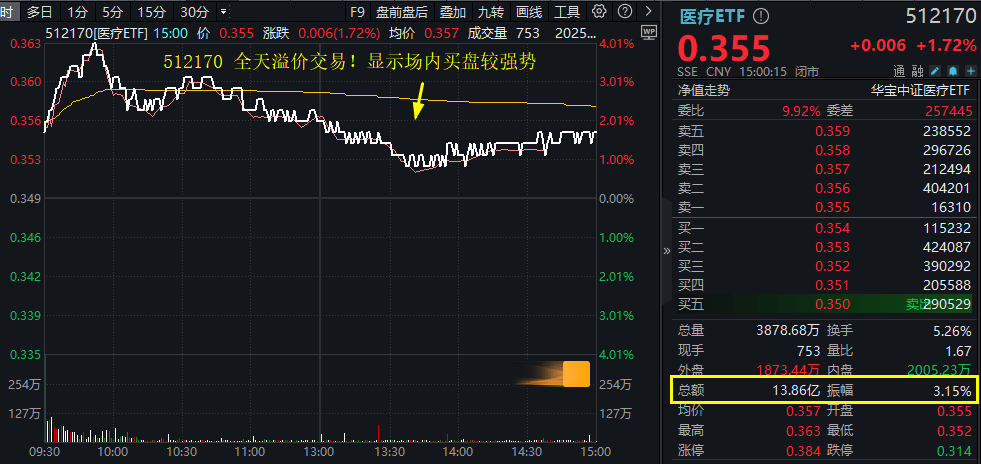The image size is (981, 464).
Task: Click the 10:30 time axis label
Action: (x=181, y=451)
